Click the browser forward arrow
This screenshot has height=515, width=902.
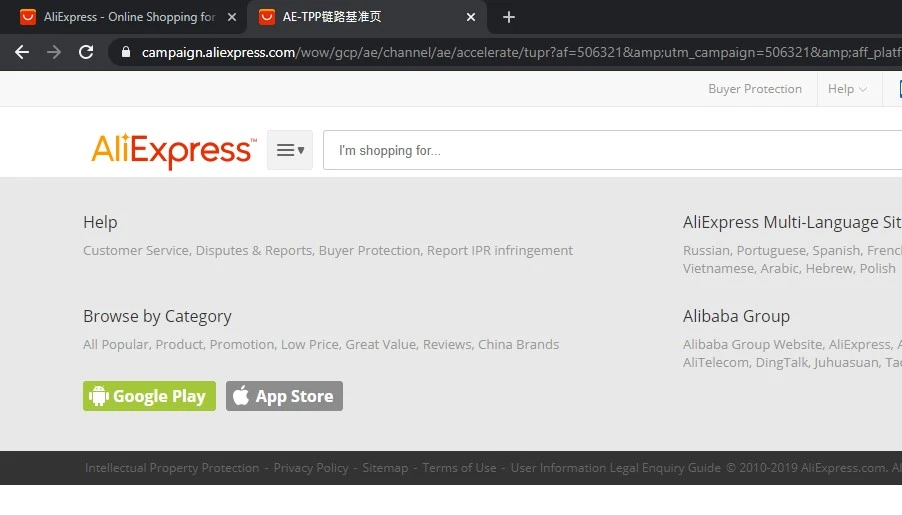[x=54, y=52]
